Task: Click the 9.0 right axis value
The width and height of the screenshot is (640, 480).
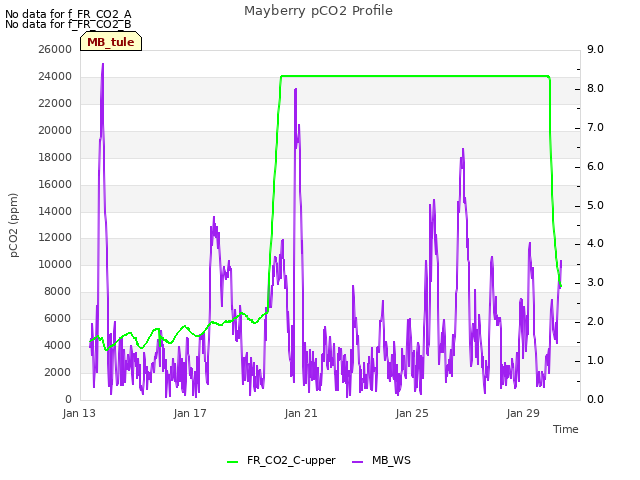Action: click(595, 49)
